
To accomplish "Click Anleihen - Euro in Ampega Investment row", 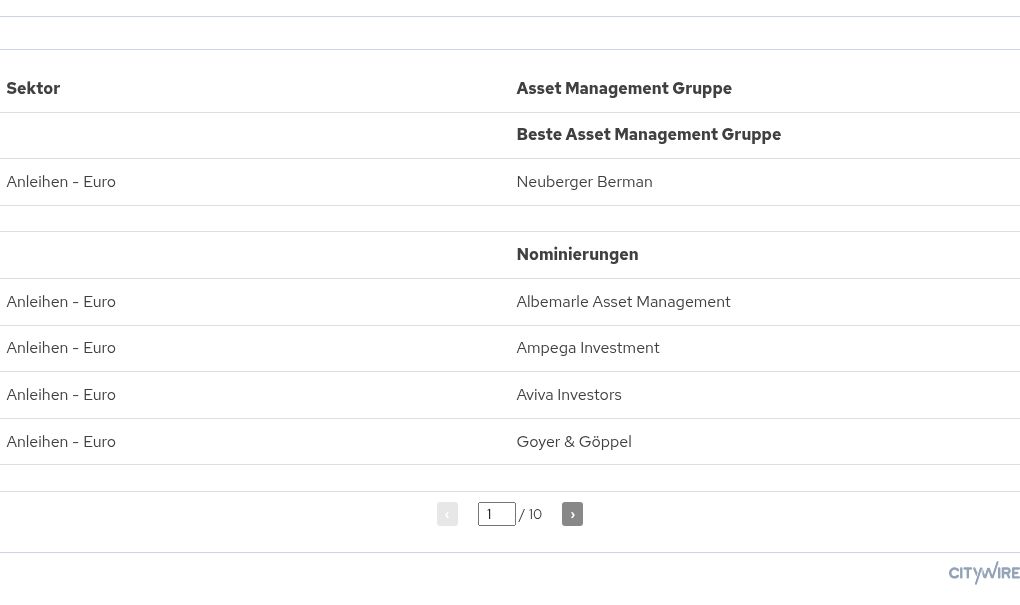I will coord(61,348).
